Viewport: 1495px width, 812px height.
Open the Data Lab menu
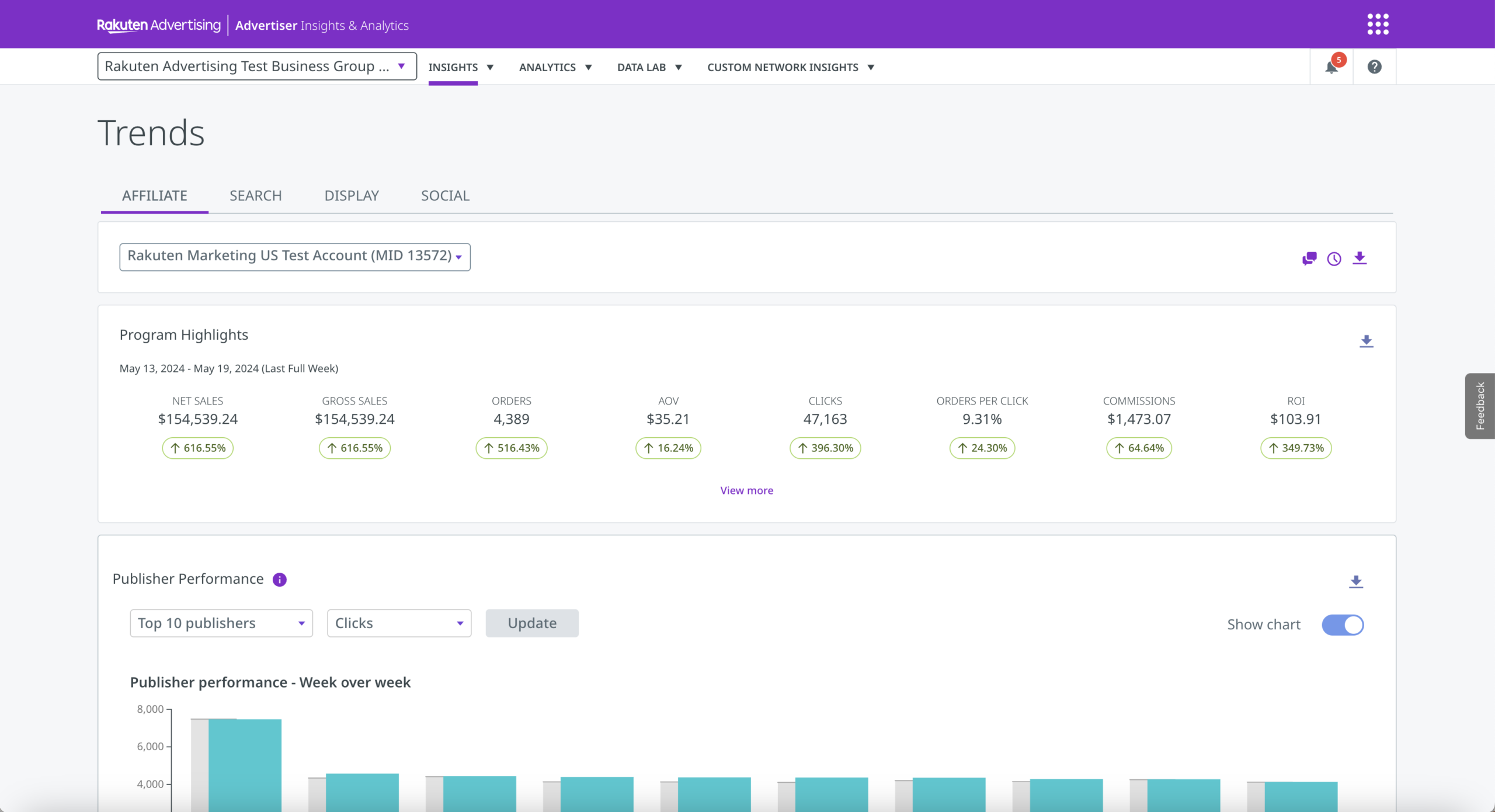[649, 67]
